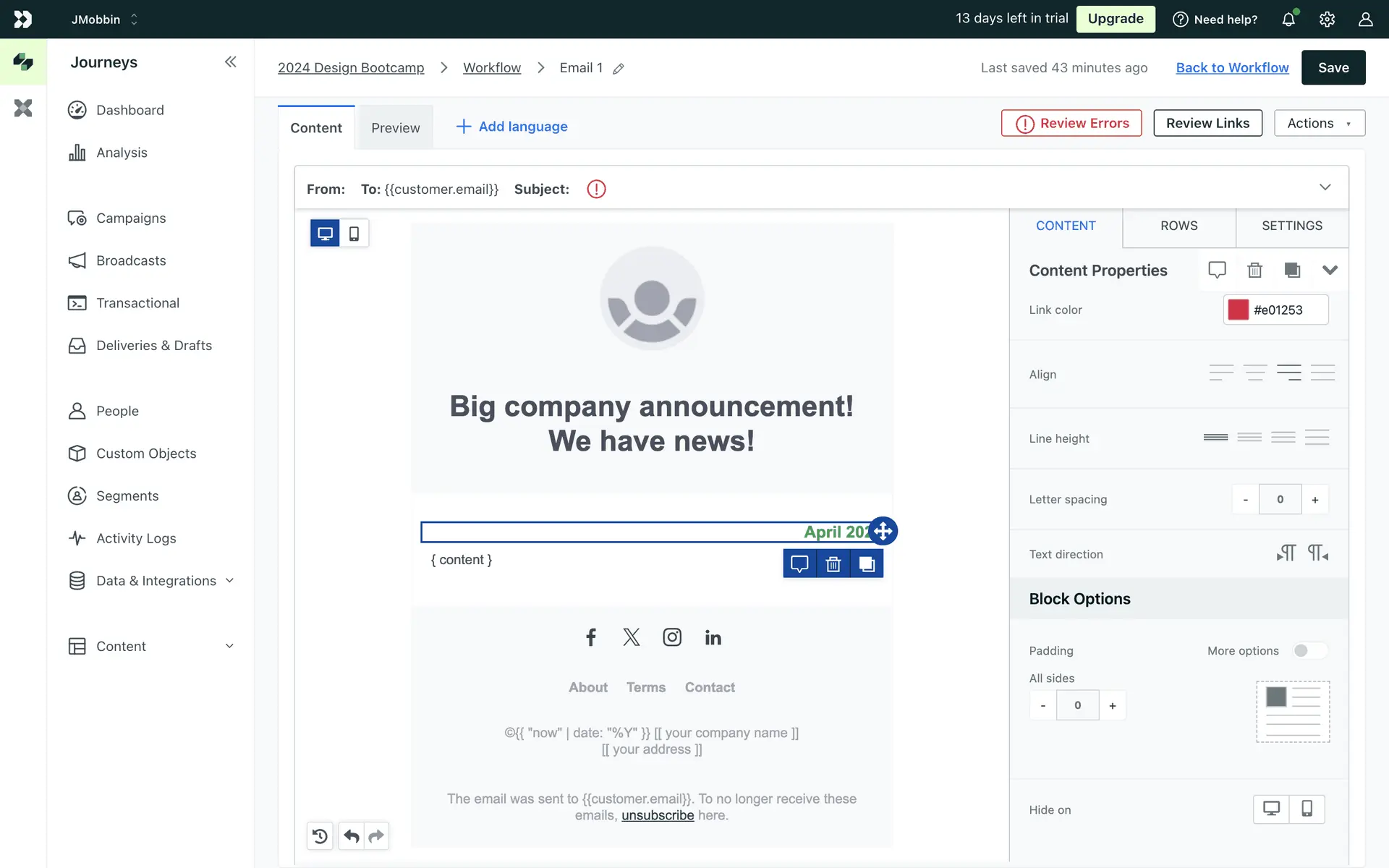This screenshot has height=868, width=1389.
Task: Open the Preview tab
Action: click(x=395, y=128)
